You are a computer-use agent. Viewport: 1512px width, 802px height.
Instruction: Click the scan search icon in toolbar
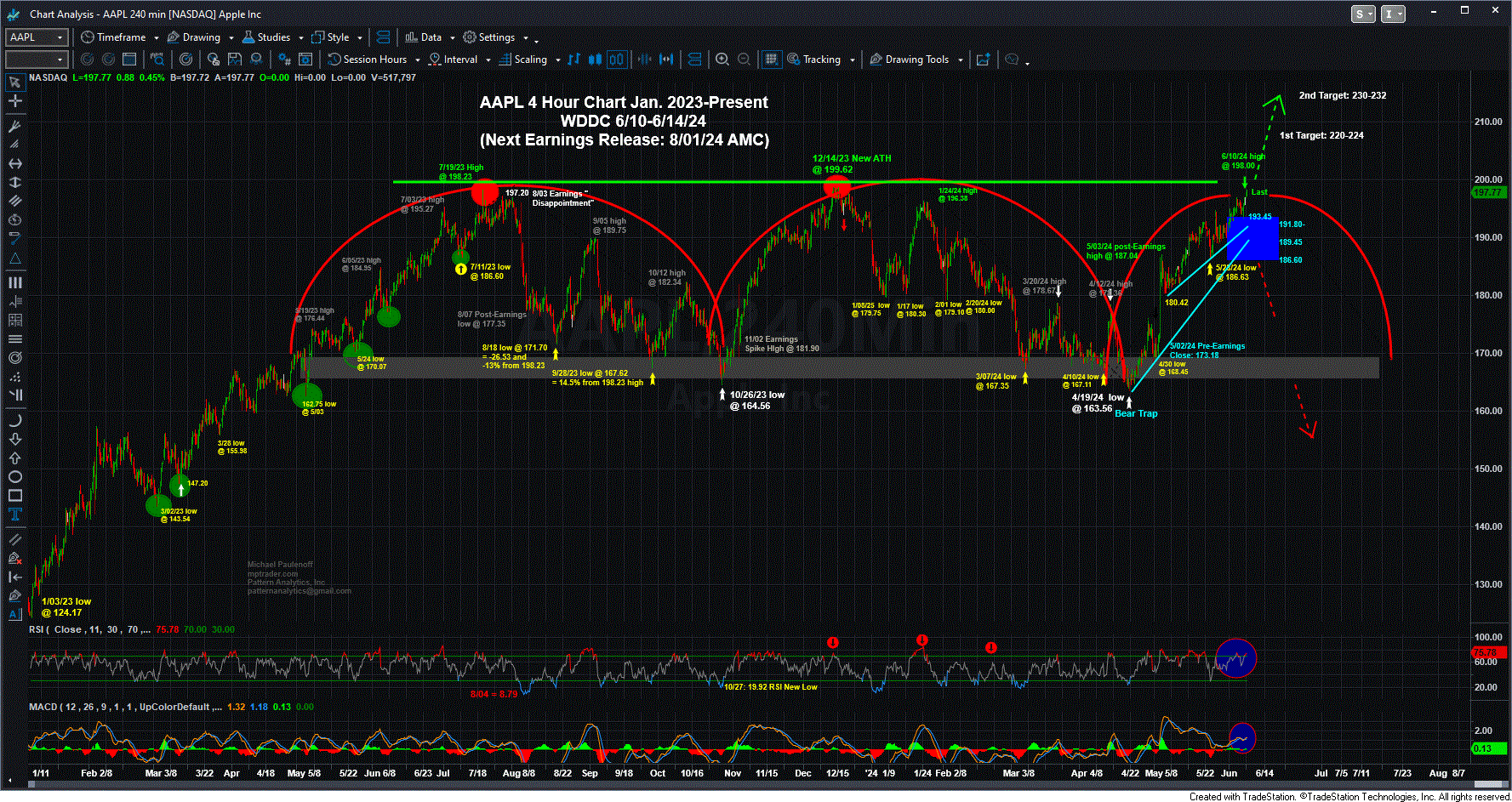pyautogui.click(x=157, y=60)
